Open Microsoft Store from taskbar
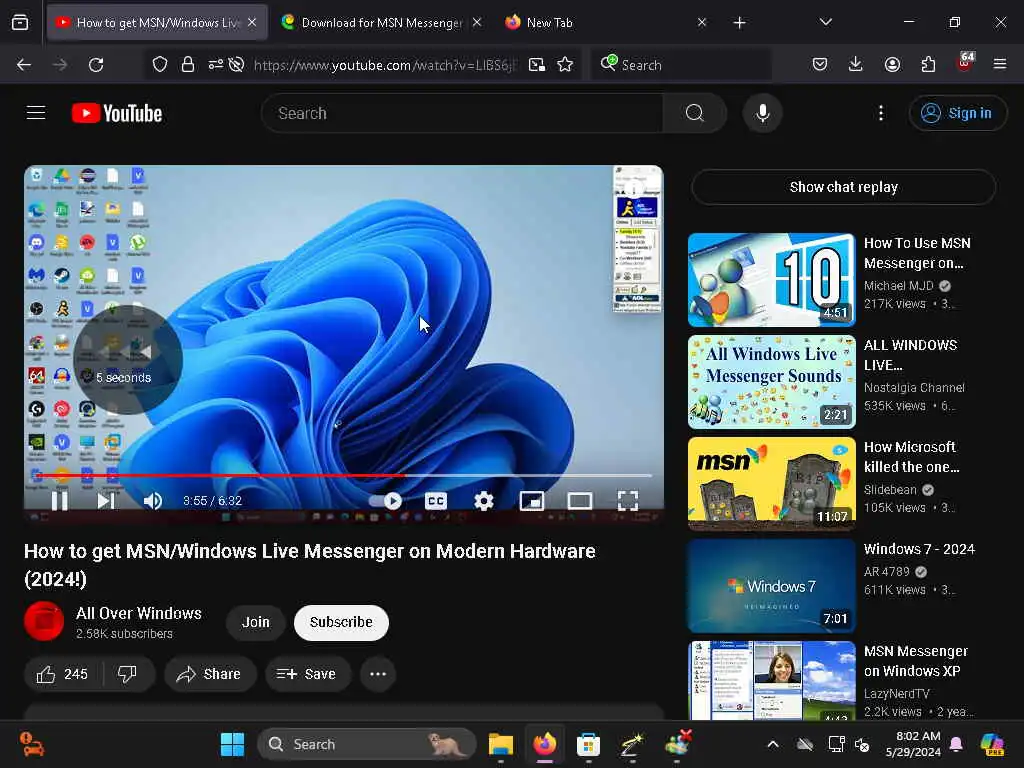 588,744
